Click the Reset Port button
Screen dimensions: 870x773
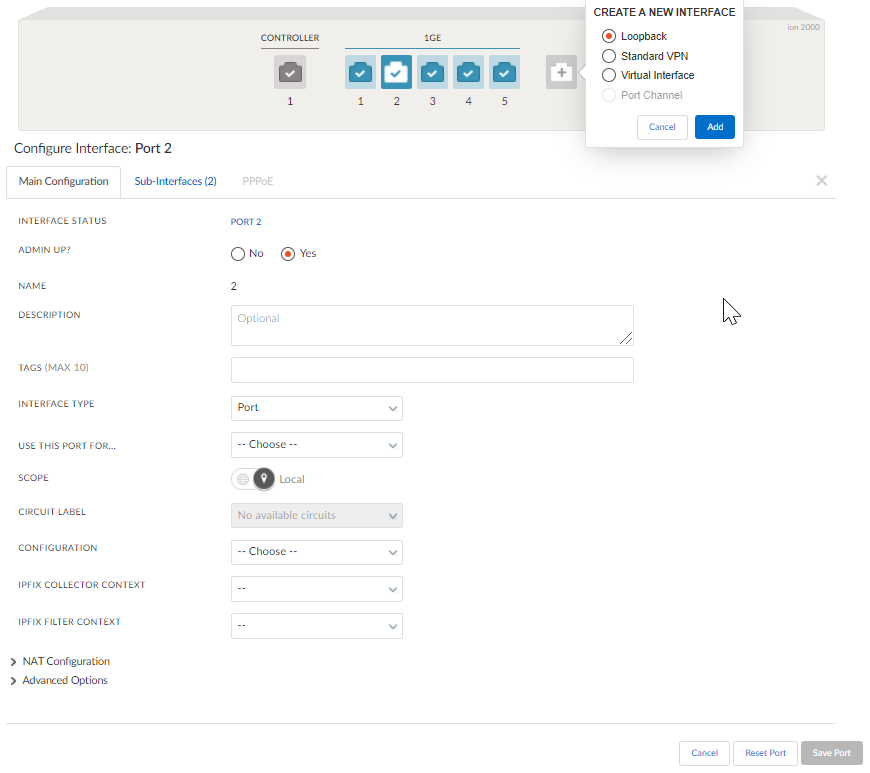(765, 753)
